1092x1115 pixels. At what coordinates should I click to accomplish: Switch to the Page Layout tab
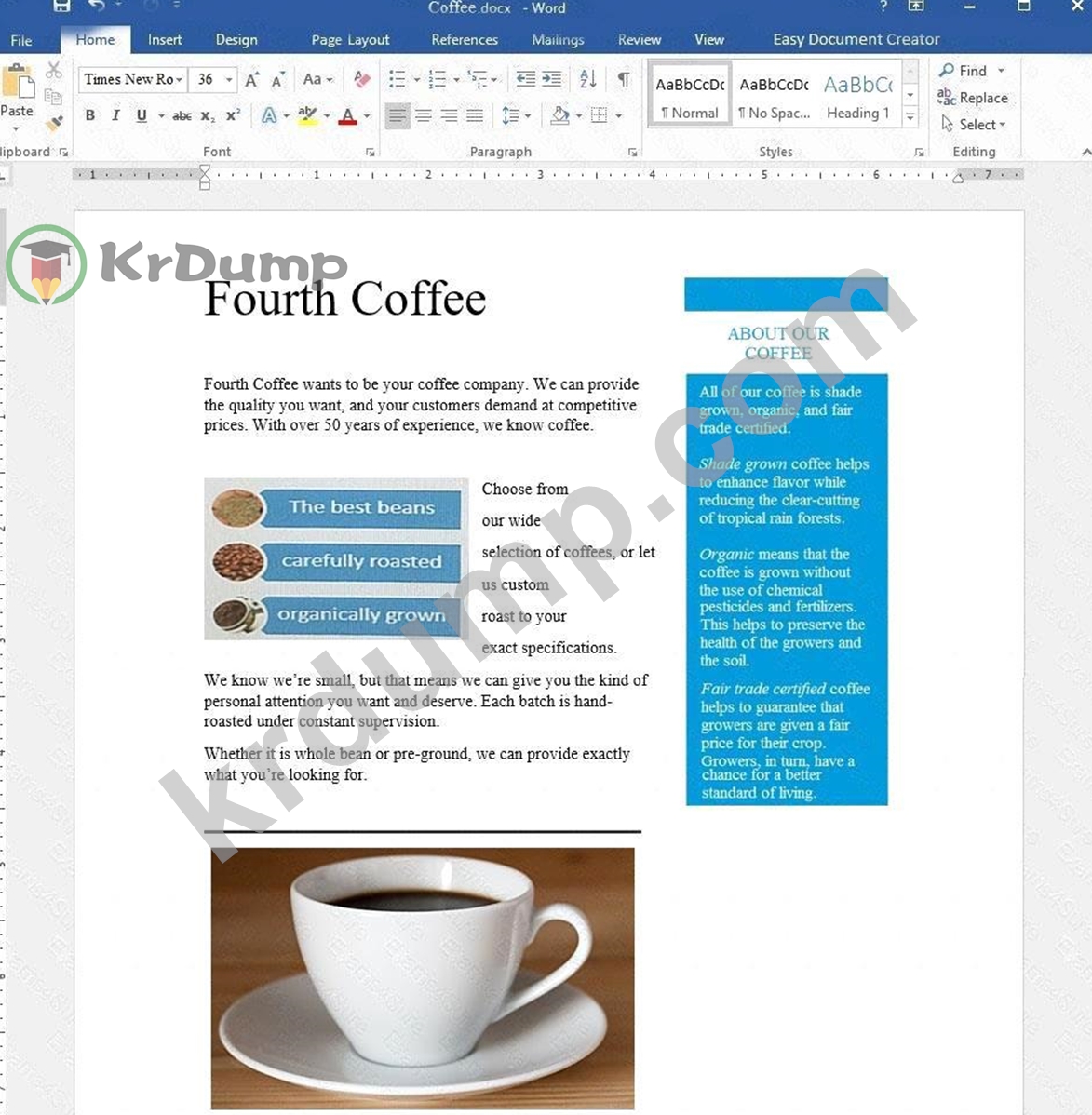(x=350, y=40)
